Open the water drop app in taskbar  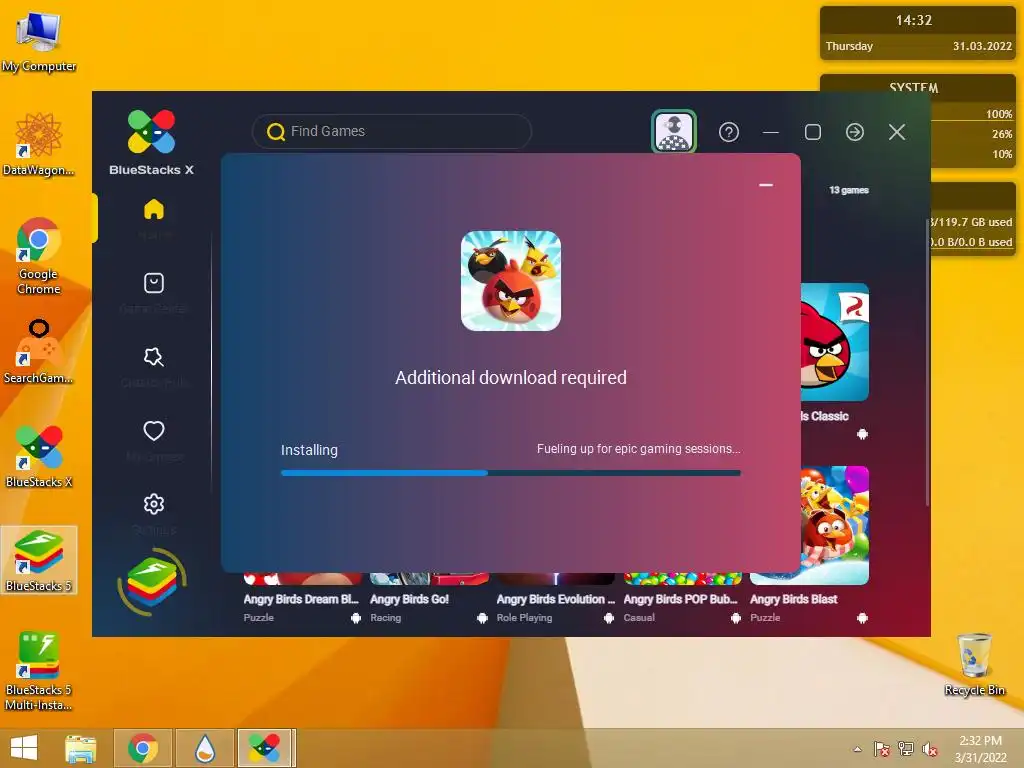point(205,748)
